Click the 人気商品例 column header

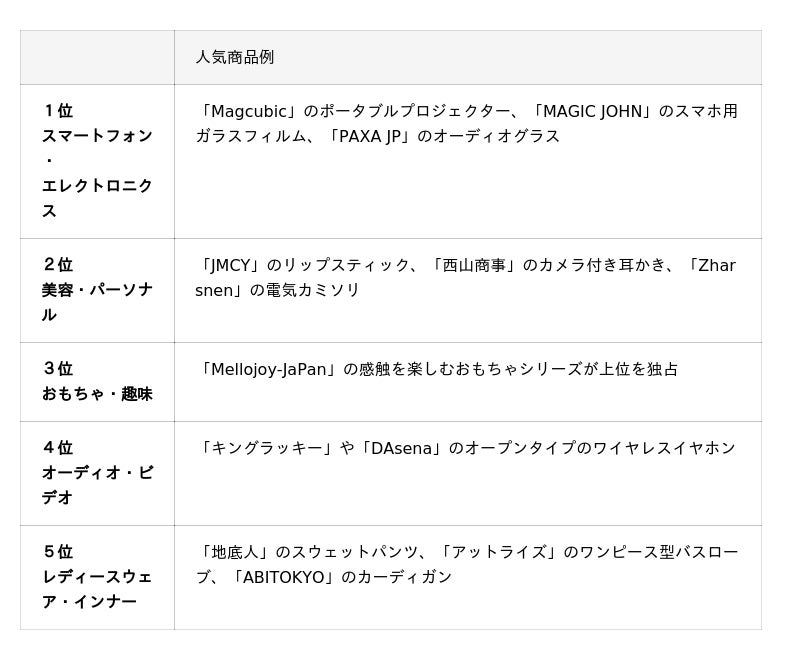(235, 57)
